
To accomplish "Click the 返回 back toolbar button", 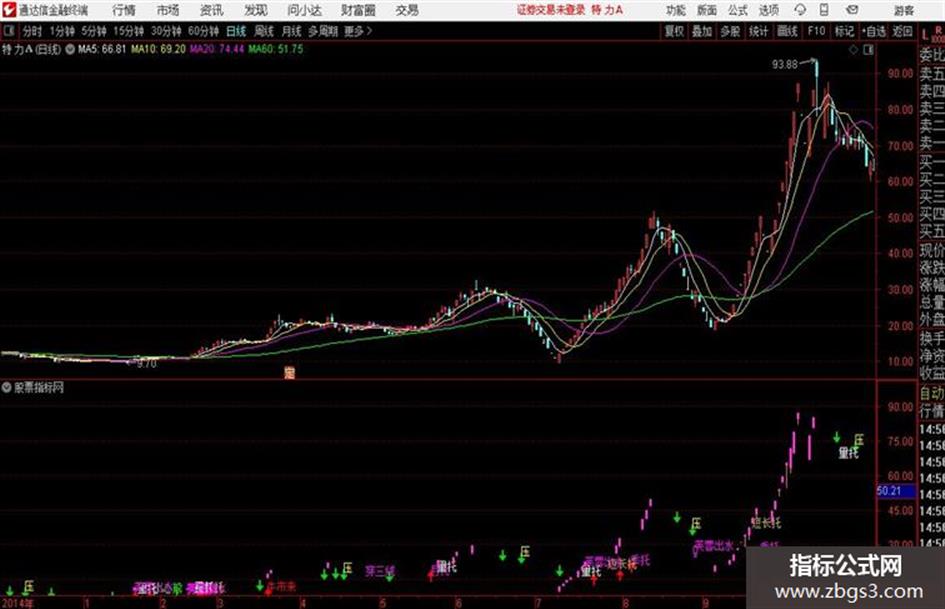I will [902, 31].
